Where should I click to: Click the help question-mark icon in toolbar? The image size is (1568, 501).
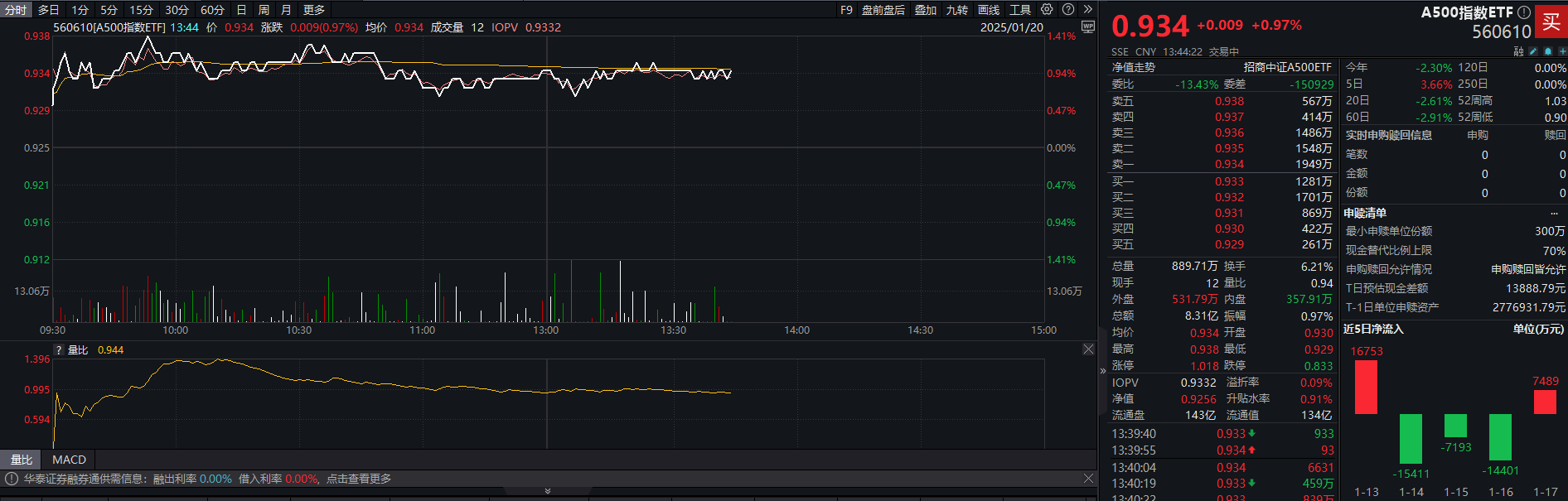coord(1068,9)
